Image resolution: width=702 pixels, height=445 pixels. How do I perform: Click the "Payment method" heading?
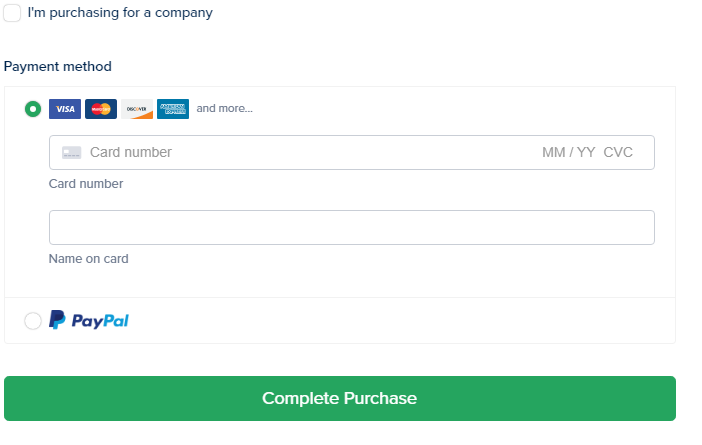pos(58,66)
